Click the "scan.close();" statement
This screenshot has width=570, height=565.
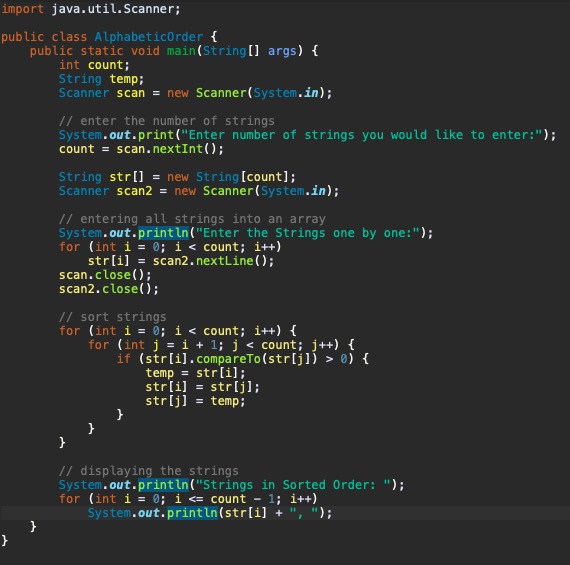(x=105, y=275)
